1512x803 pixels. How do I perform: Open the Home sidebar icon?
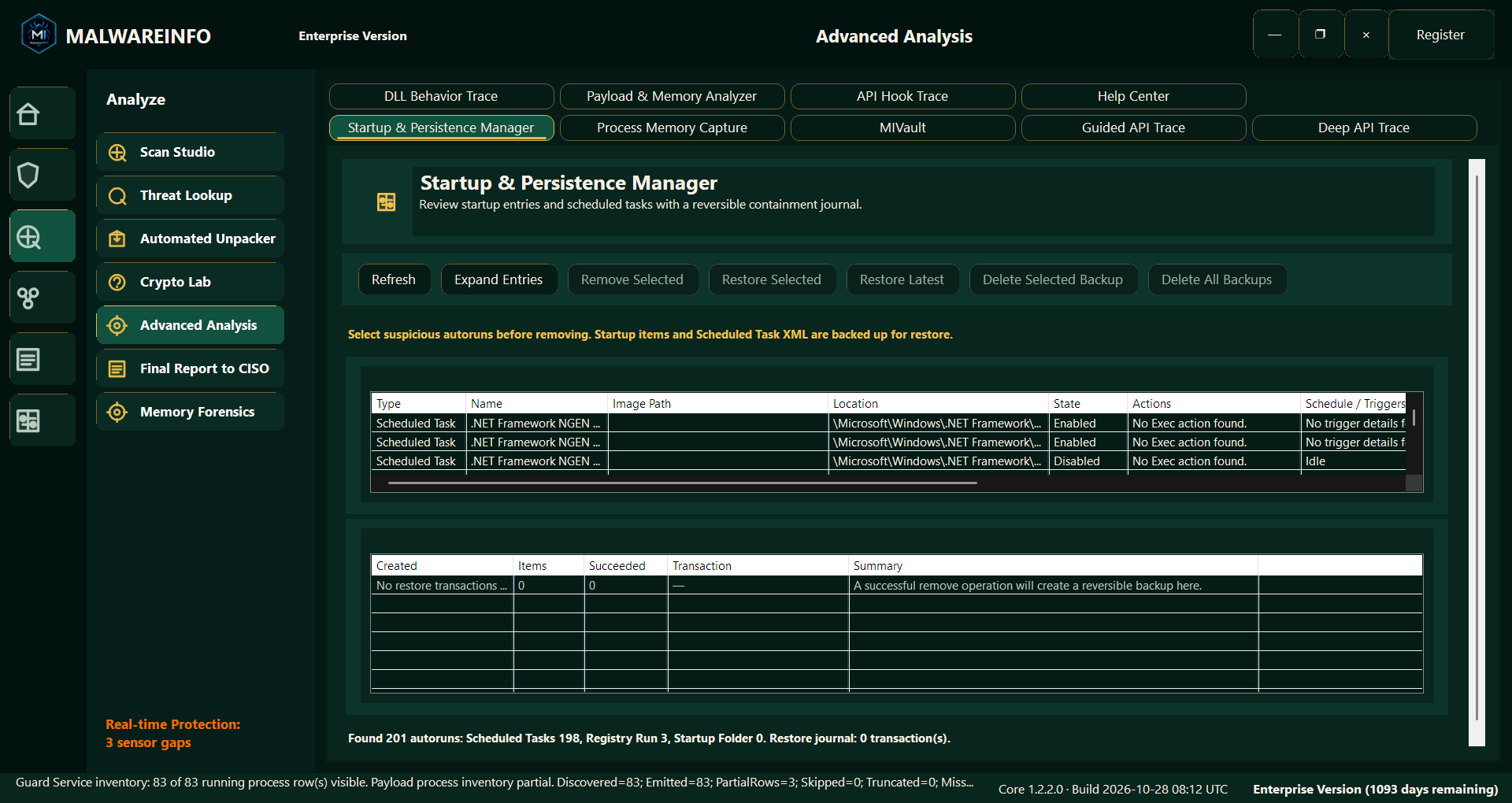tap(43, 114)
